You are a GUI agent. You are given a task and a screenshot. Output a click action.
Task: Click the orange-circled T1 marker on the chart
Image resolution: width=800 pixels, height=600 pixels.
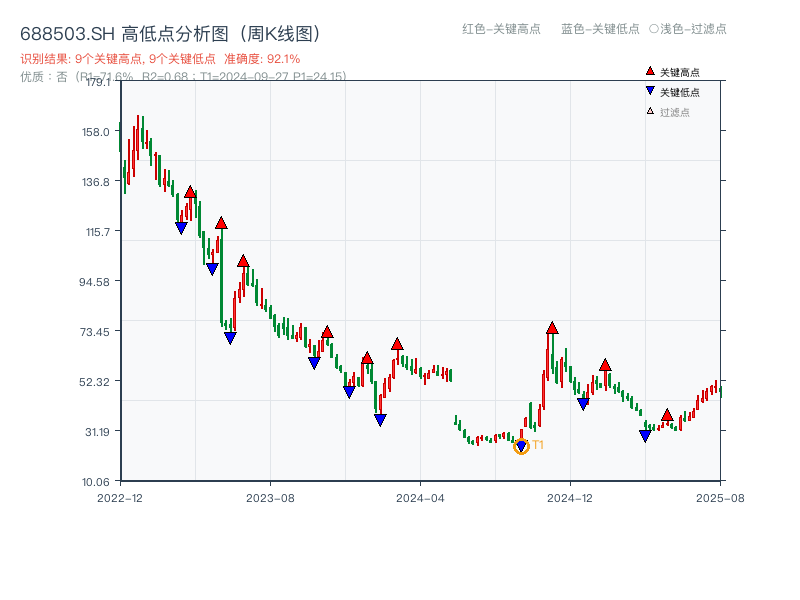[521, 444]
